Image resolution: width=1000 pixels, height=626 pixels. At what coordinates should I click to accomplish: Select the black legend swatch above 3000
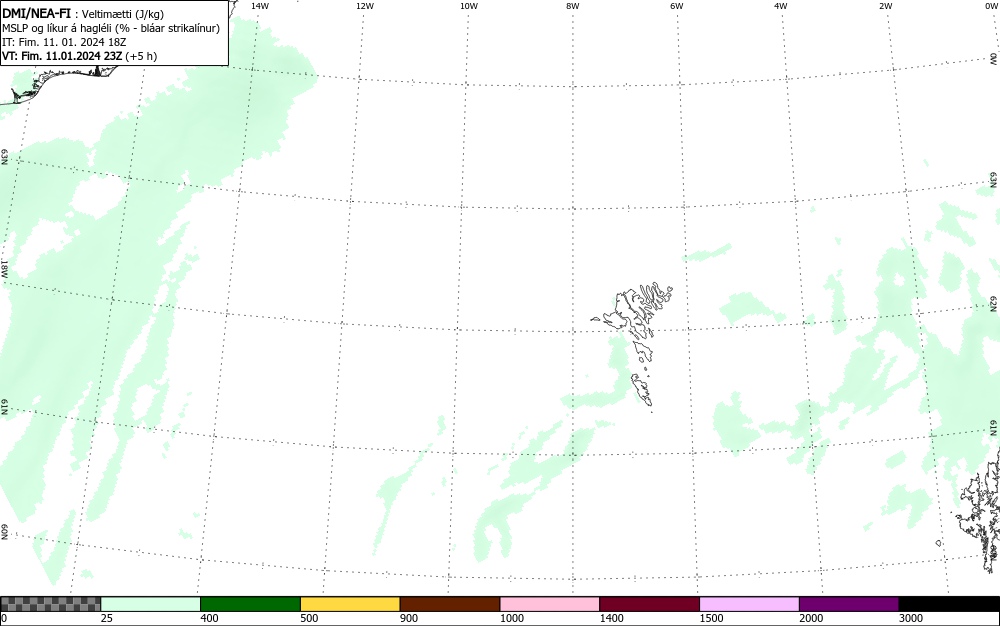click(949, 604)
